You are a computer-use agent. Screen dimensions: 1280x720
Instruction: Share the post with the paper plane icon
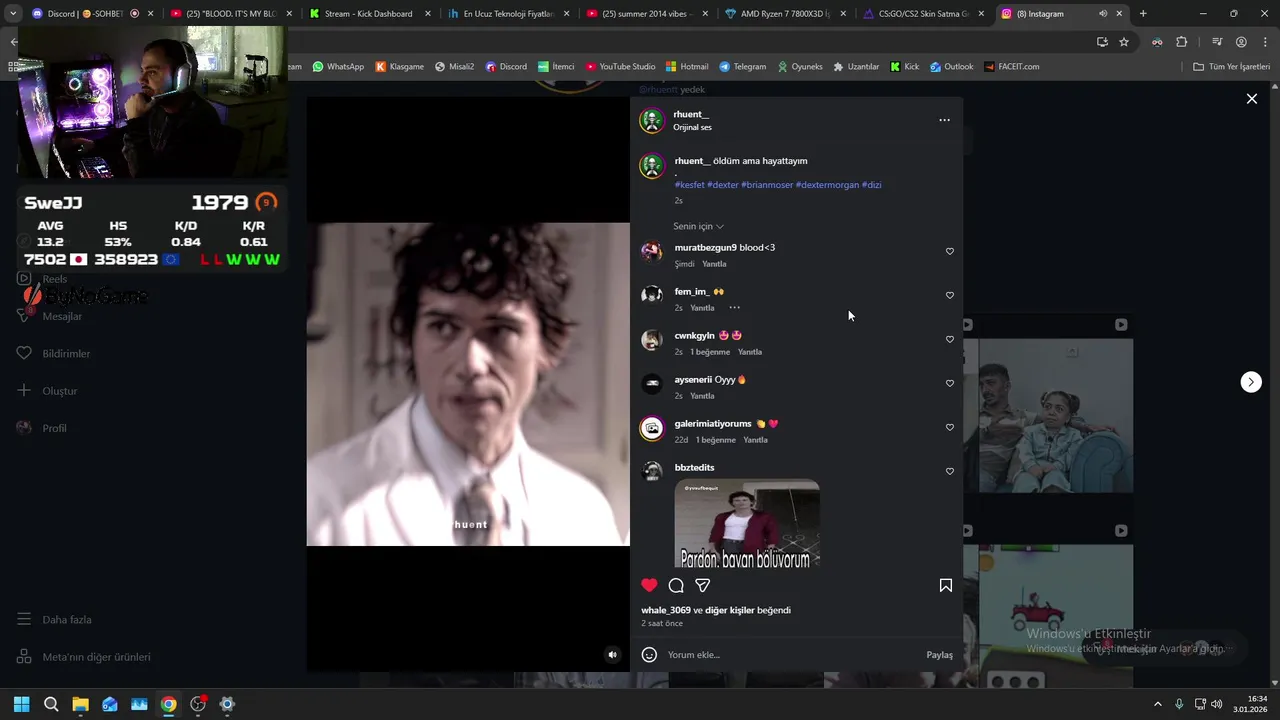tap(703, 585)
